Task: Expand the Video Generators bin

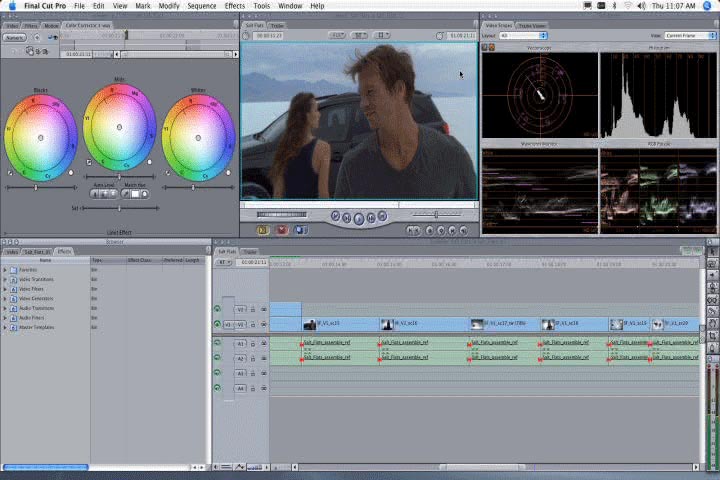Action: pos(5,299)
